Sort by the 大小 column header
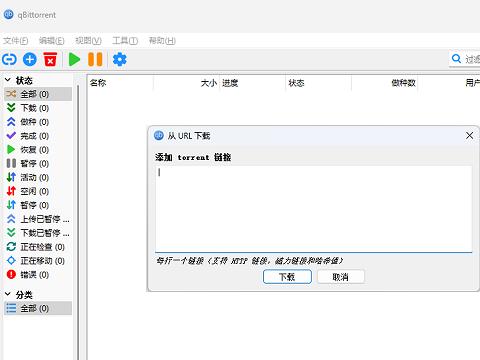The image size is (480, 360). click(187, 83)
